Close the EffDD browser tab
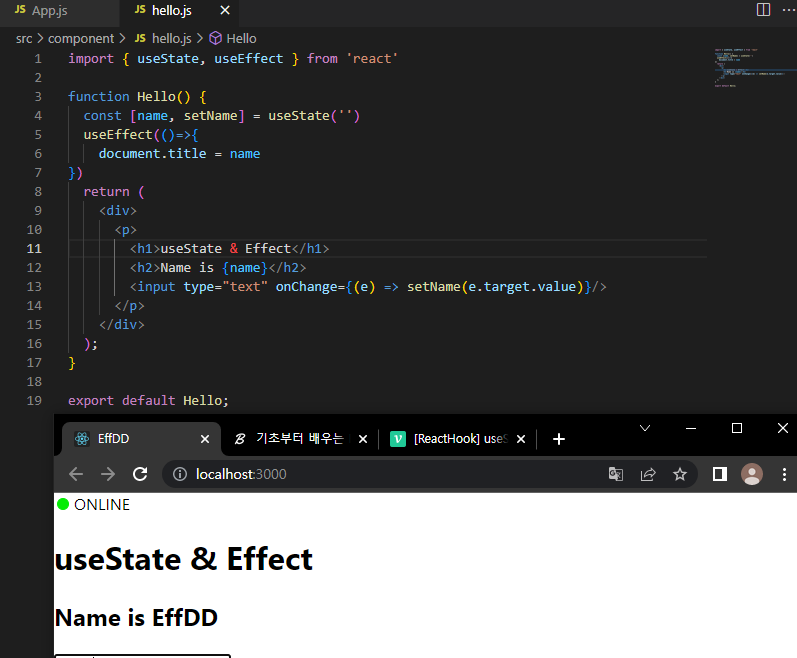797x658 pixels. pyautogui.click(x=205, y=439)
